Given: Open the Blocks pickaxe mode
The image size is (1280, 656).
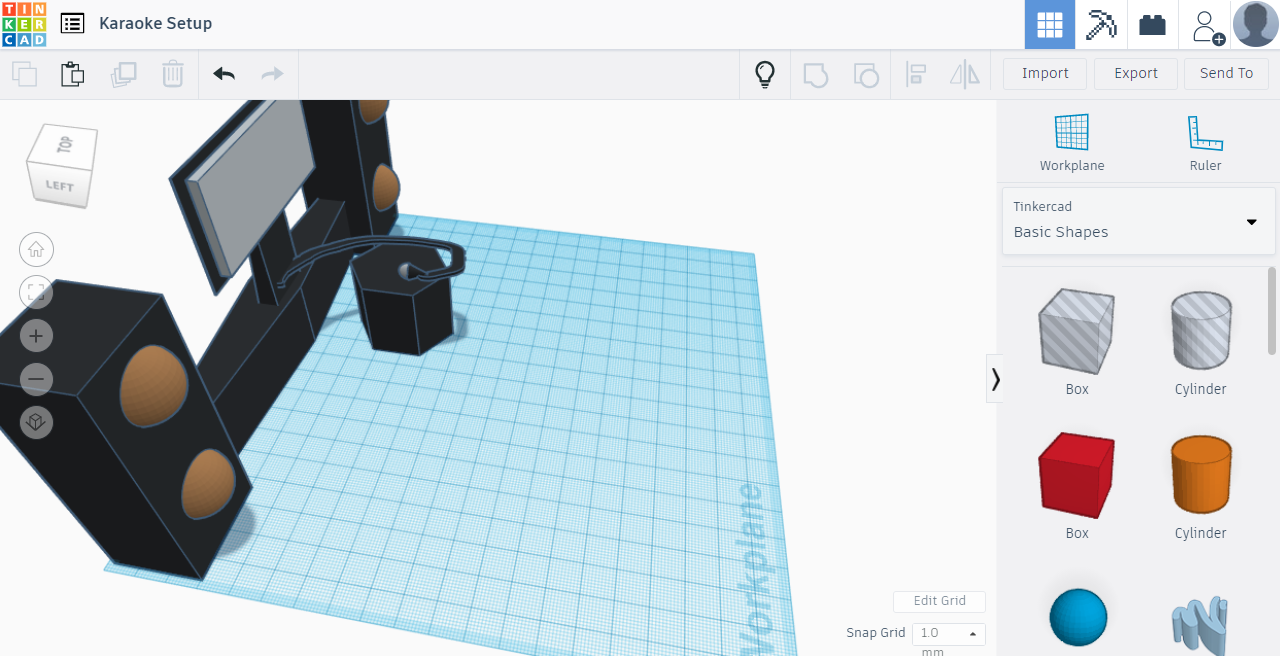Looking at the screenshot, I should (1101, 25).
